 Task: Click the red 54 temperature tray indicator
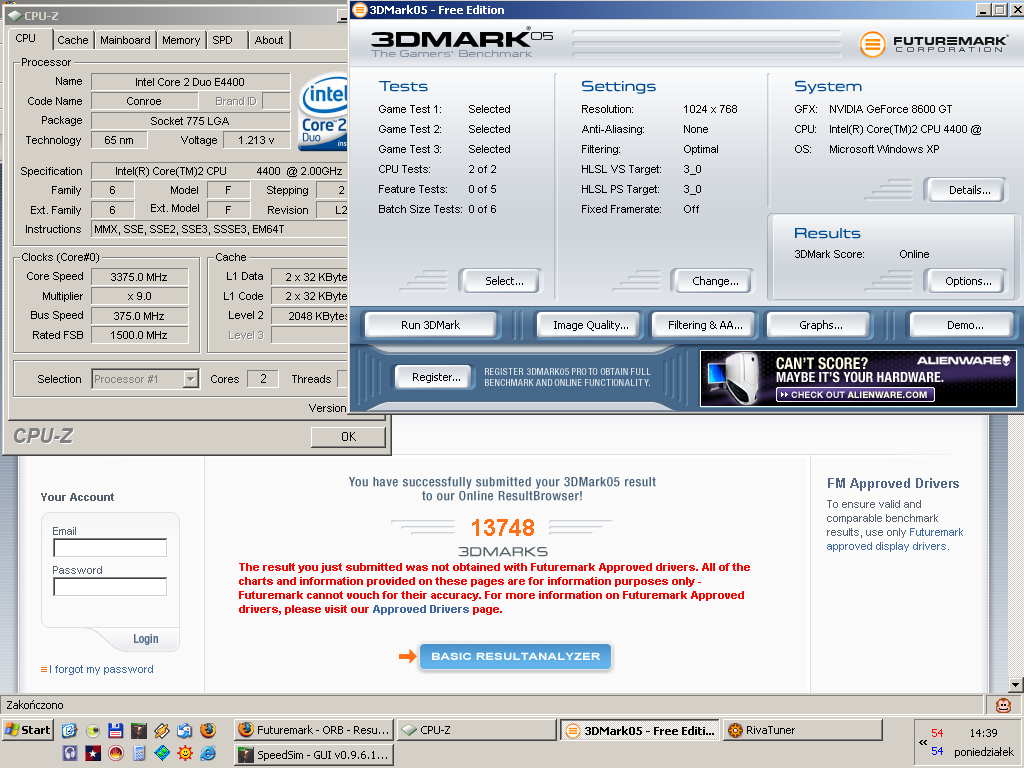[x=937, y=733]
